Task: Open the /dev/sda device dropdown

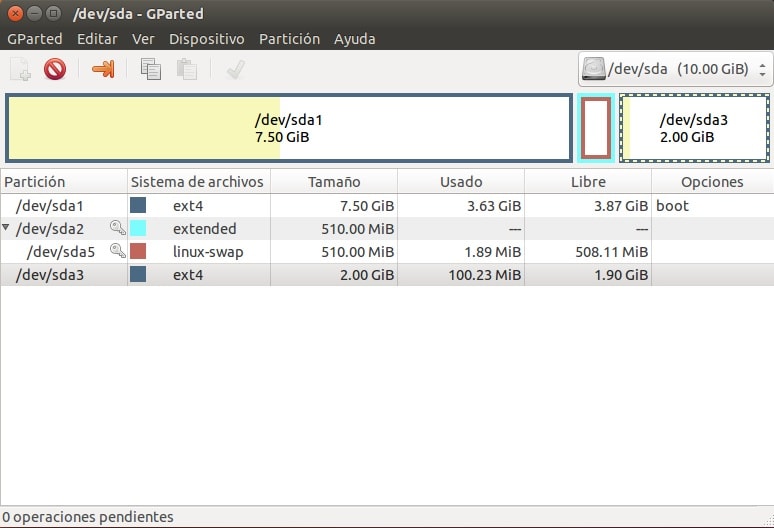Action: [x=675, y=69]
